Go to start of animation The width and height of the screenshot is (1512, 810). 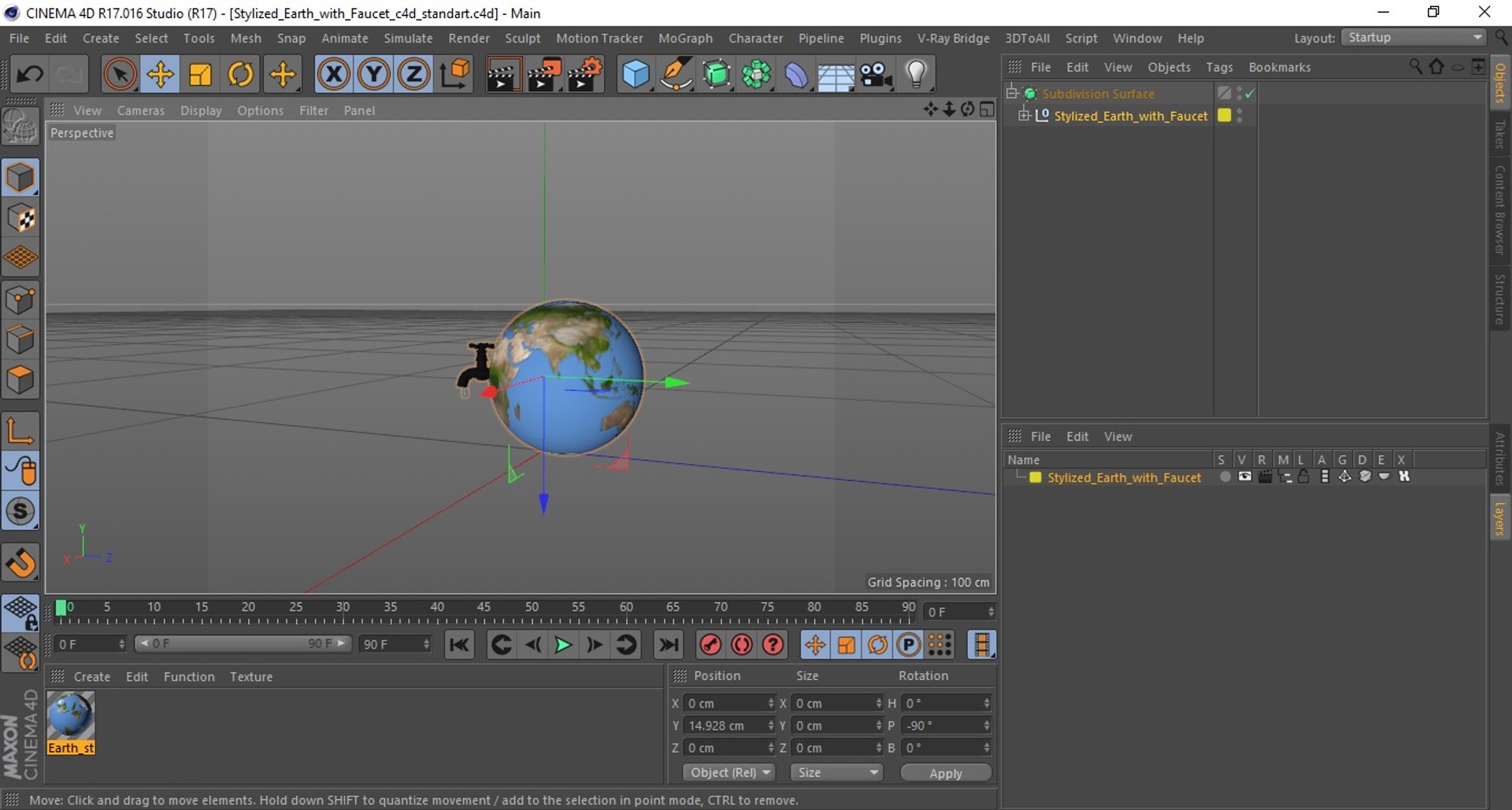(459, 645)
